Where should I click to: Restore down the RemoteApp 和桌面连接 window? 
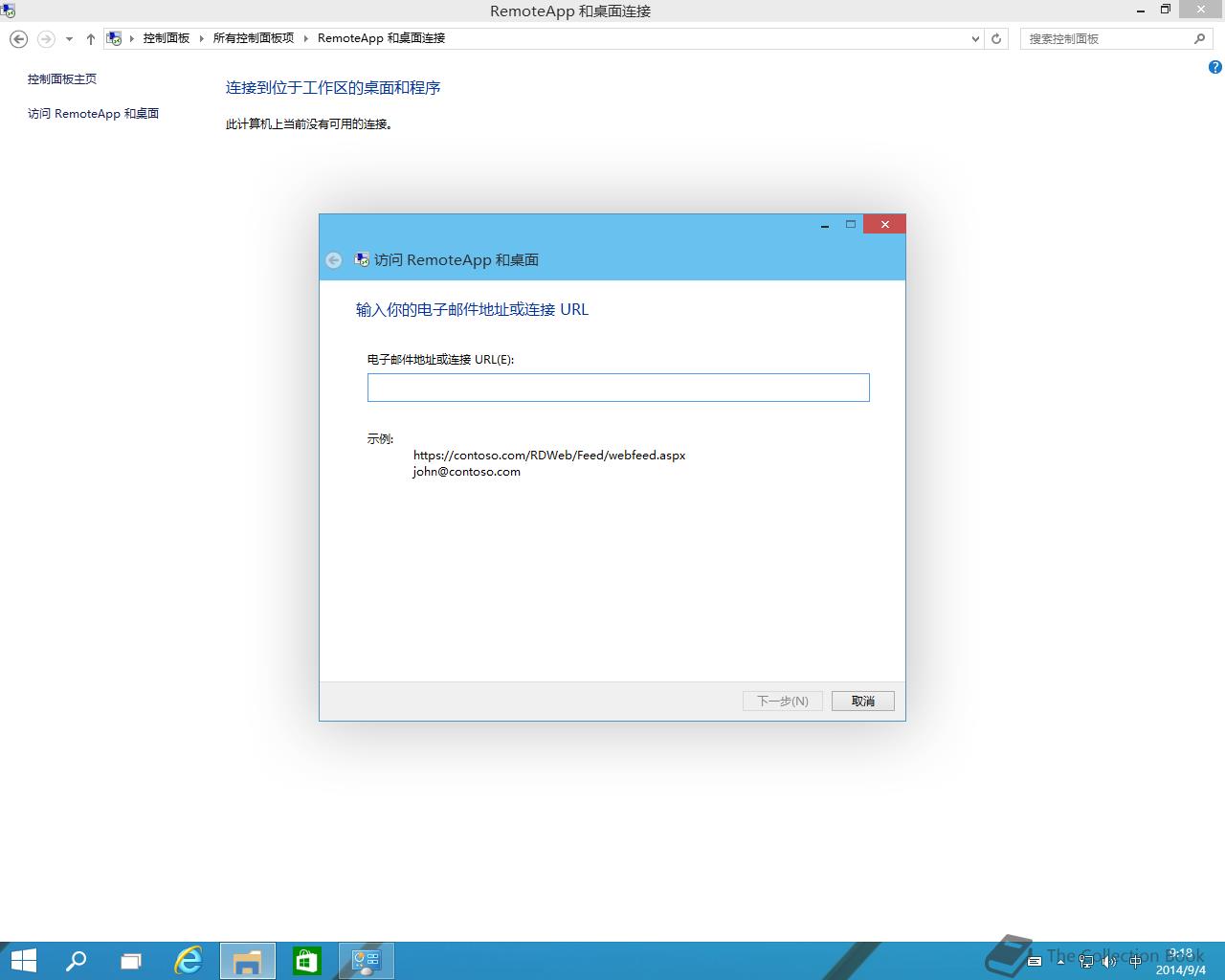(1166, 10)
